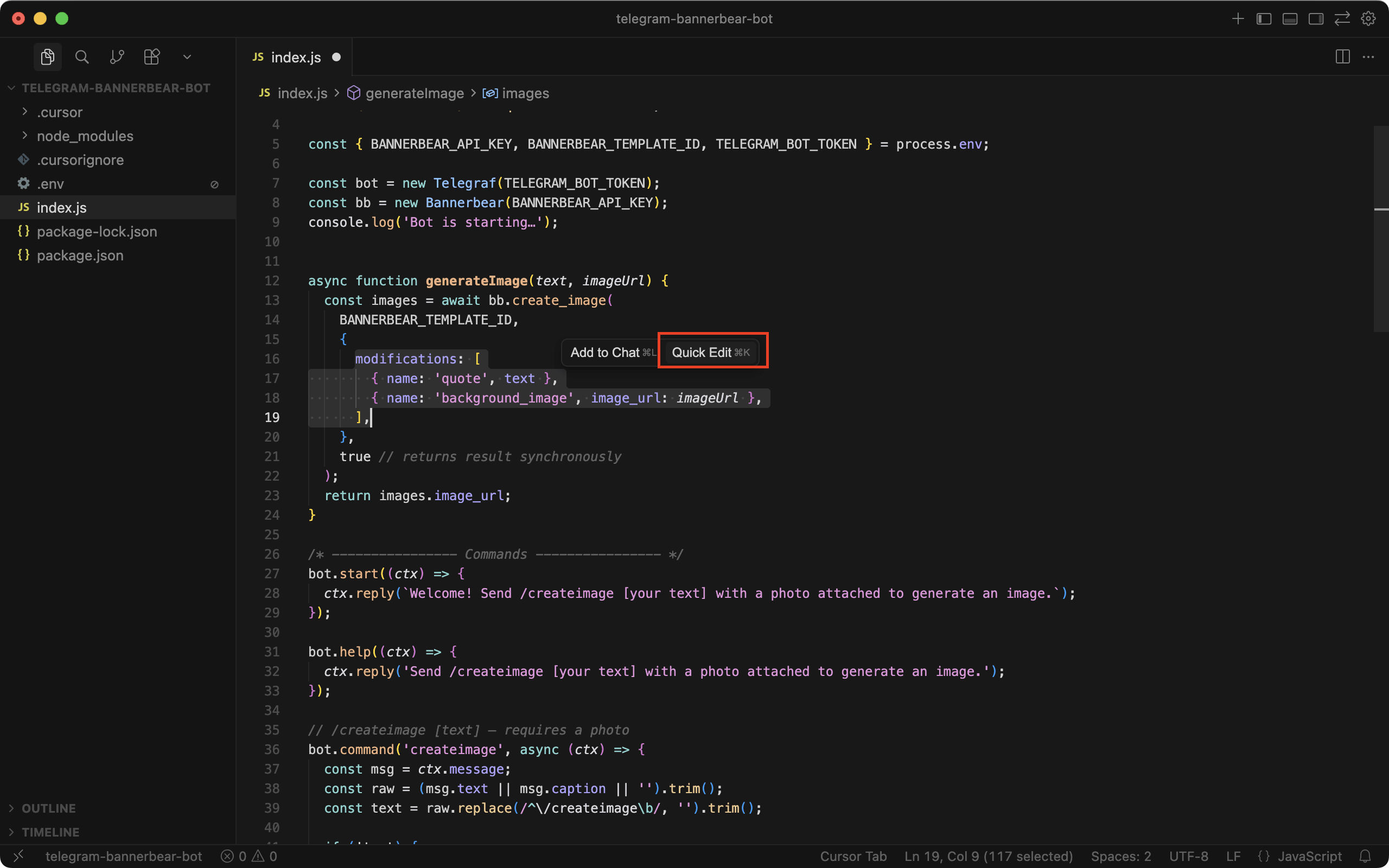The height and width of the screenshot is (868, 1389).
Task: Collapse the TELEGRAM-BANNERBEAR-BOT folder
Action: coord(10,87)
